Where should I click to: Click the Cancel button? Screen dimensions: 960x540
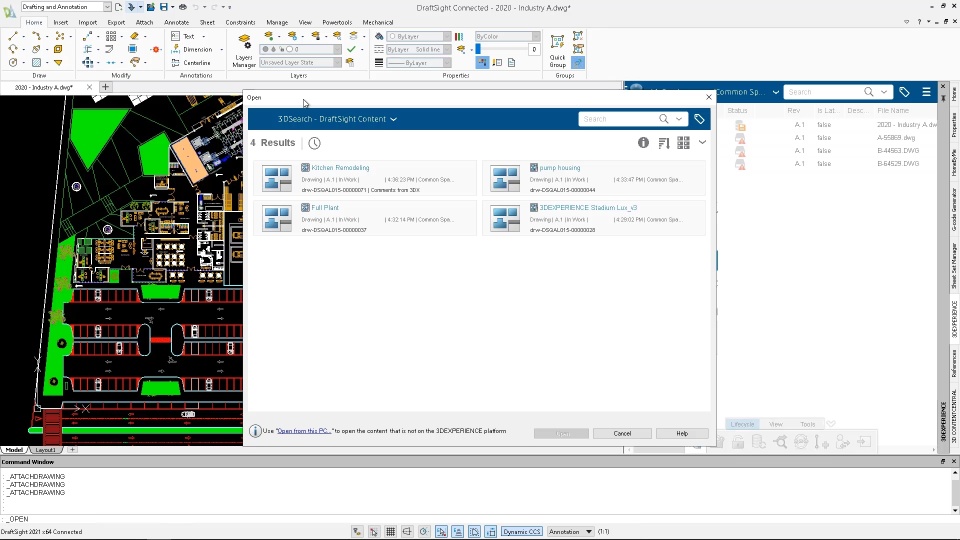tap(622, 433)
